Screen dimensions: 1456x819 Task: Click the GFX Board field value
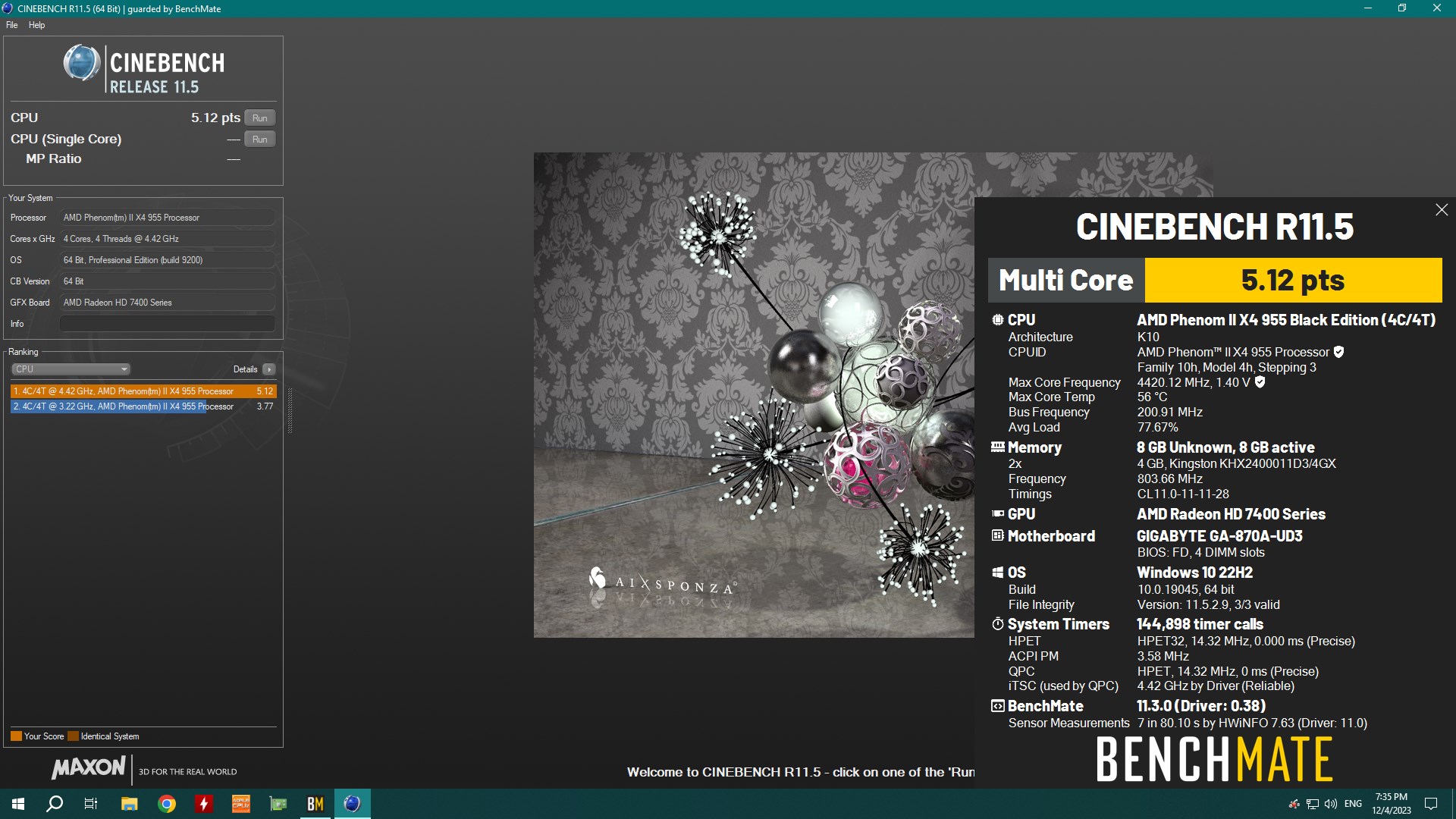[168, 303]
